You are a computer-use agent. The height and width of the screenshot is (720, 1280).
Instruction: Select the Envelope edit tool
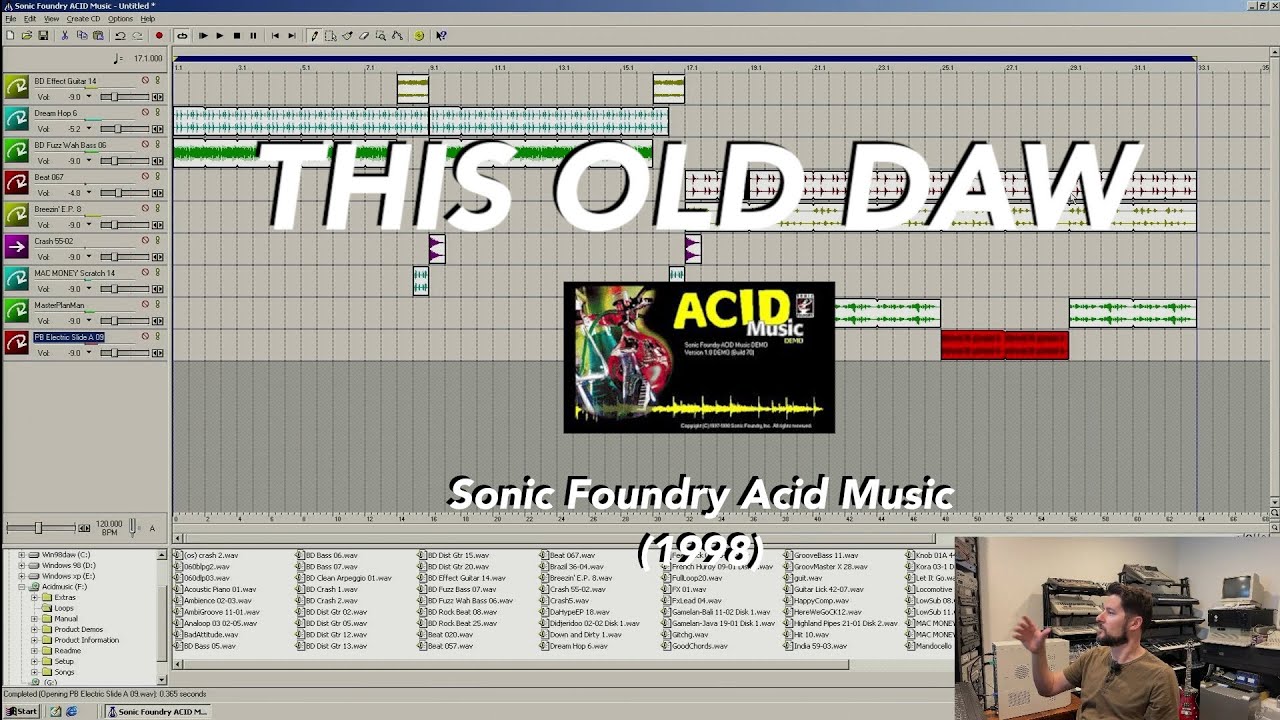tap(397, 35)
